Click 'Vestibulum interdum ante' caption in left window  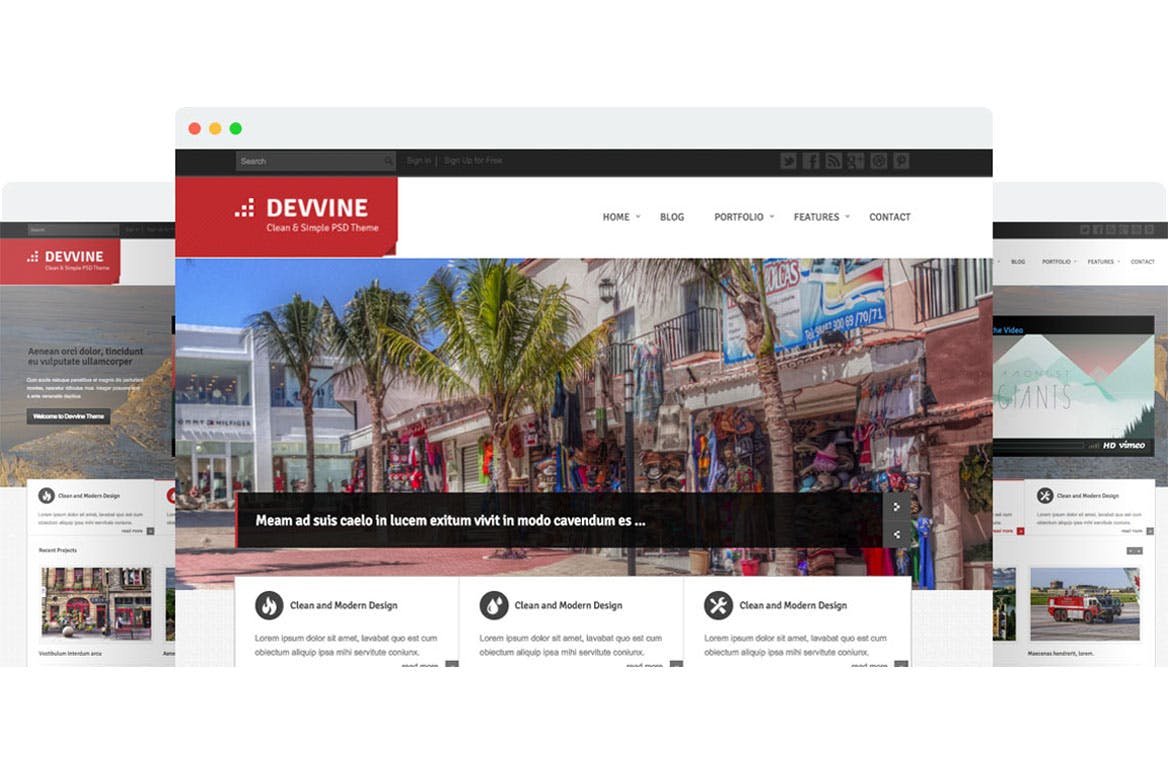(70, 653)
